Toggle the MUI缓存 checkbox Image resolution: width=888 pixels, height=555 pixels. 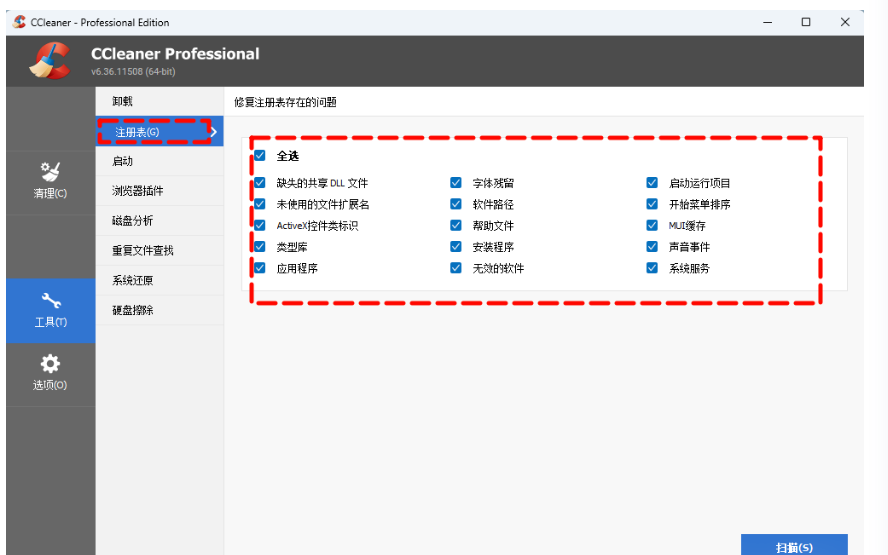pyautogui.click(x=652, y=225)
